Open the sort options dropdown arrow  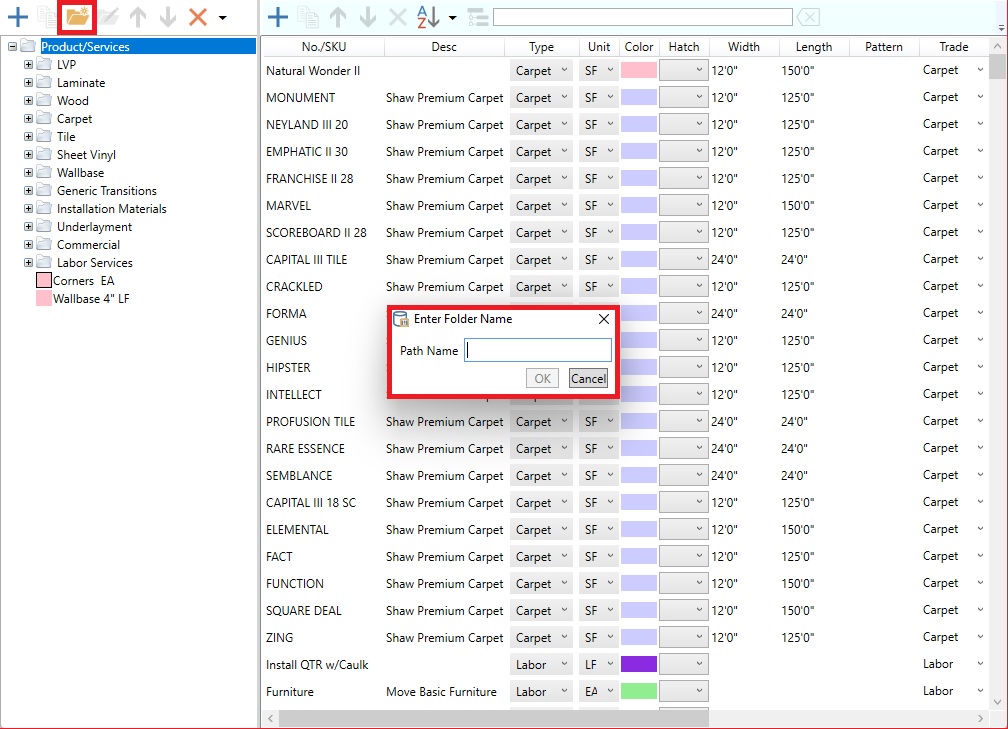point(452,16)
